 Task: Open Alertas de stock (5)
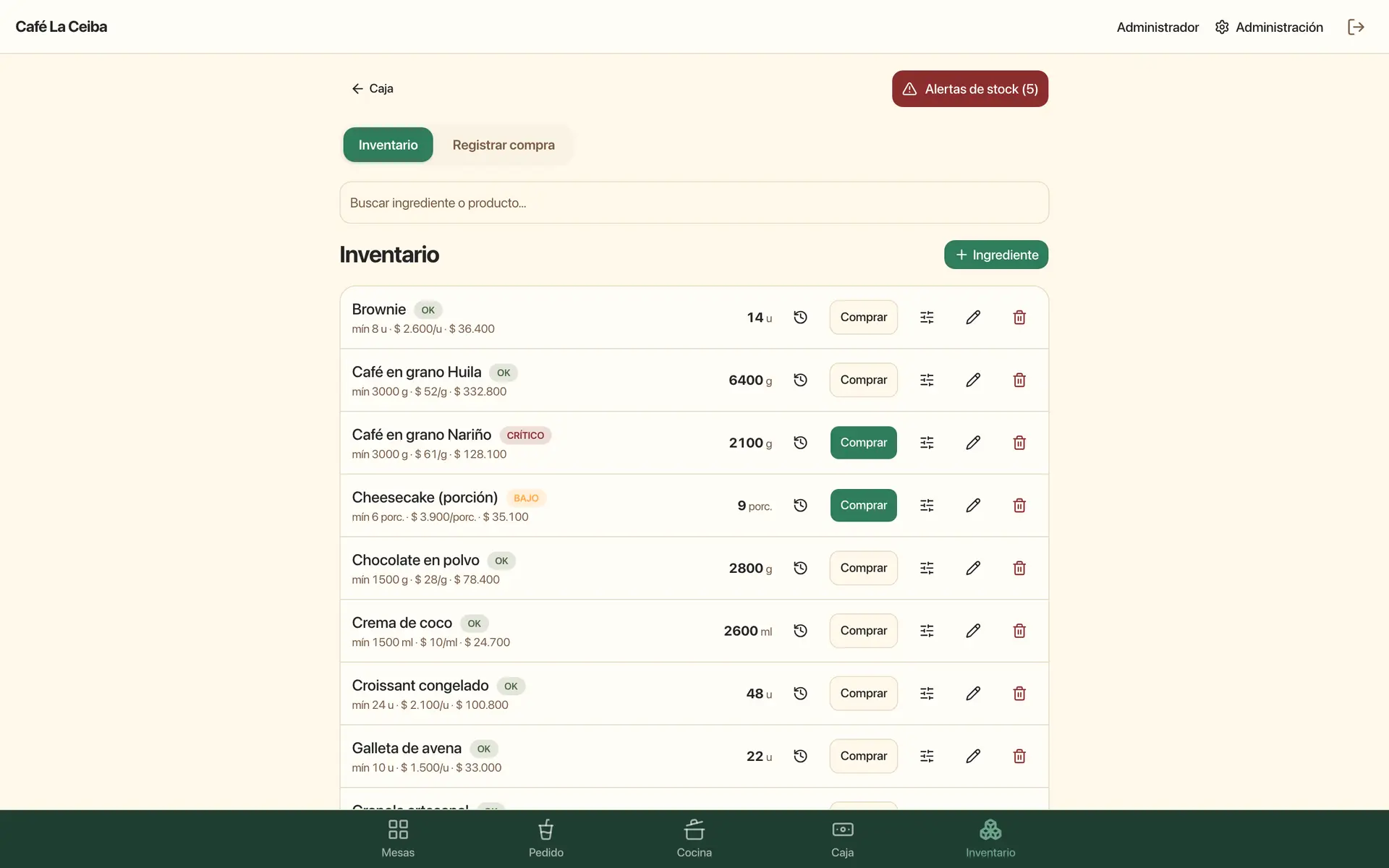pos(970,89)
